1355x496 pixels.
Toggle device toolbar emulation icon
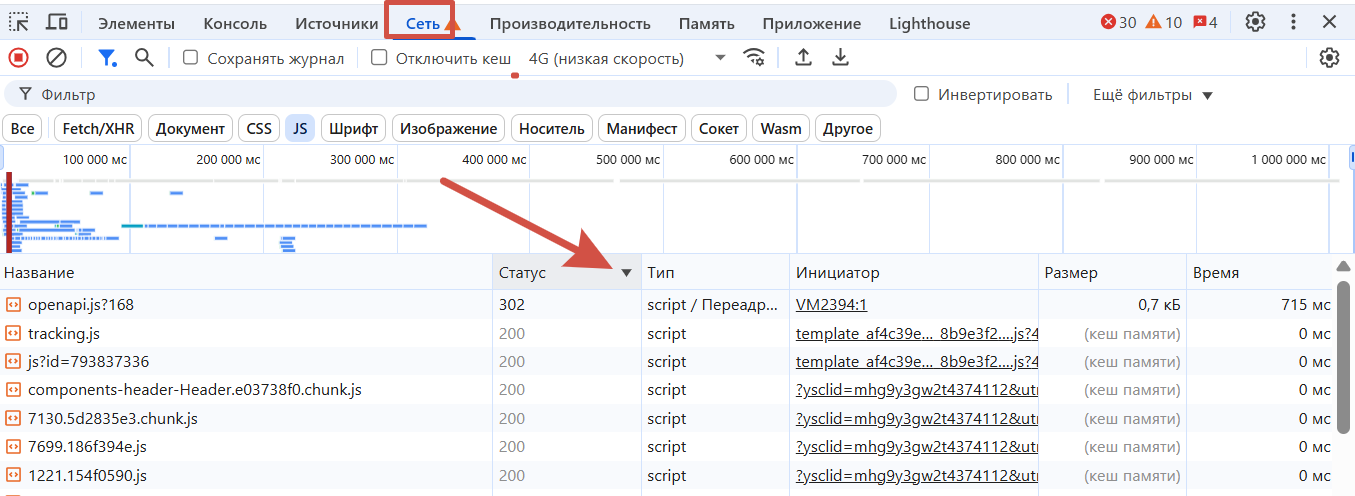[57, 22]
